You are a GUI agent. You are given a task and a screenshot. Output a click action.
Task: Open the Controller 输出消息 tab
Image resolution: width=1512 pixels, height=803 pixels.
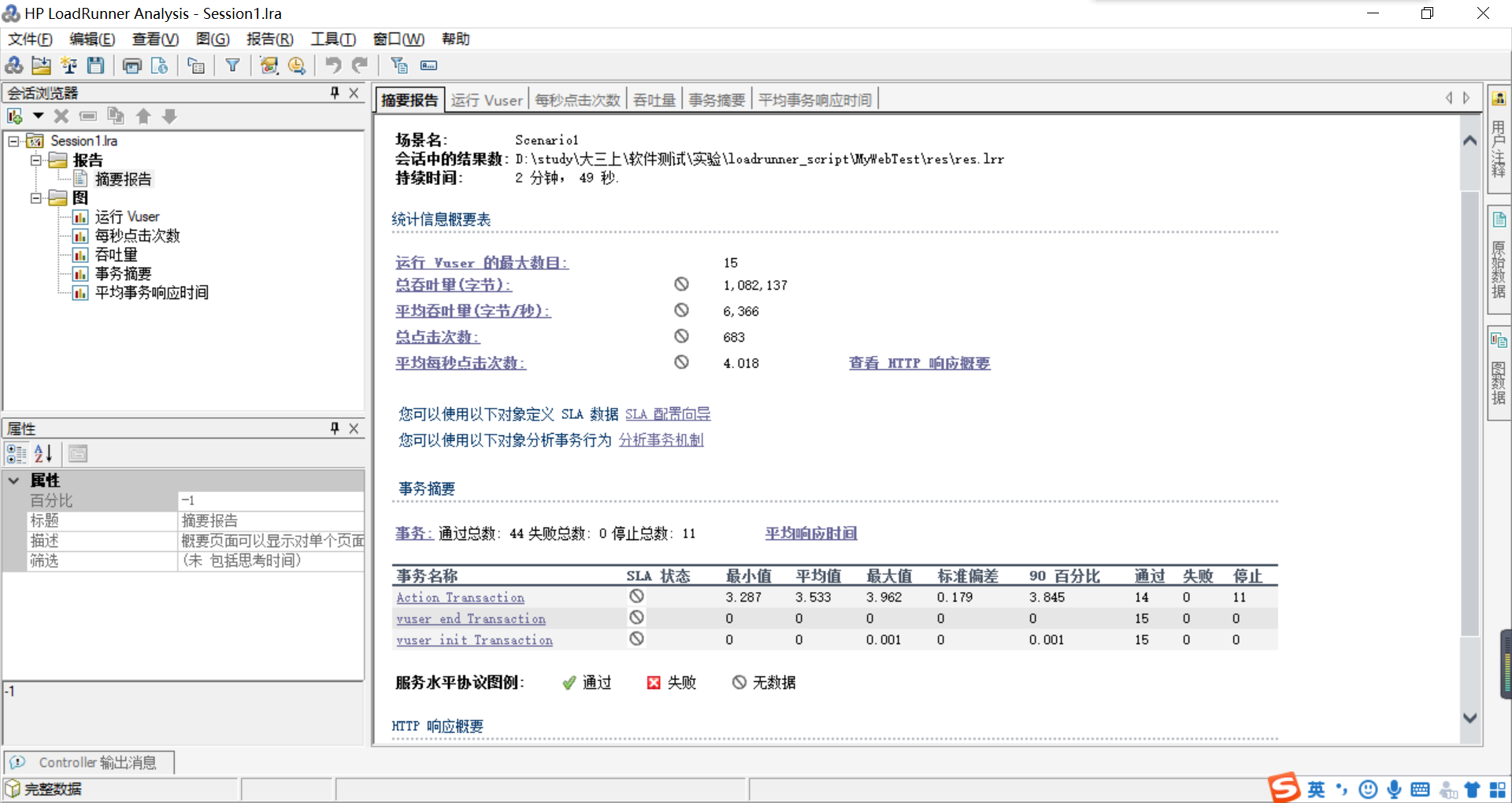click(x=89, y=762)
